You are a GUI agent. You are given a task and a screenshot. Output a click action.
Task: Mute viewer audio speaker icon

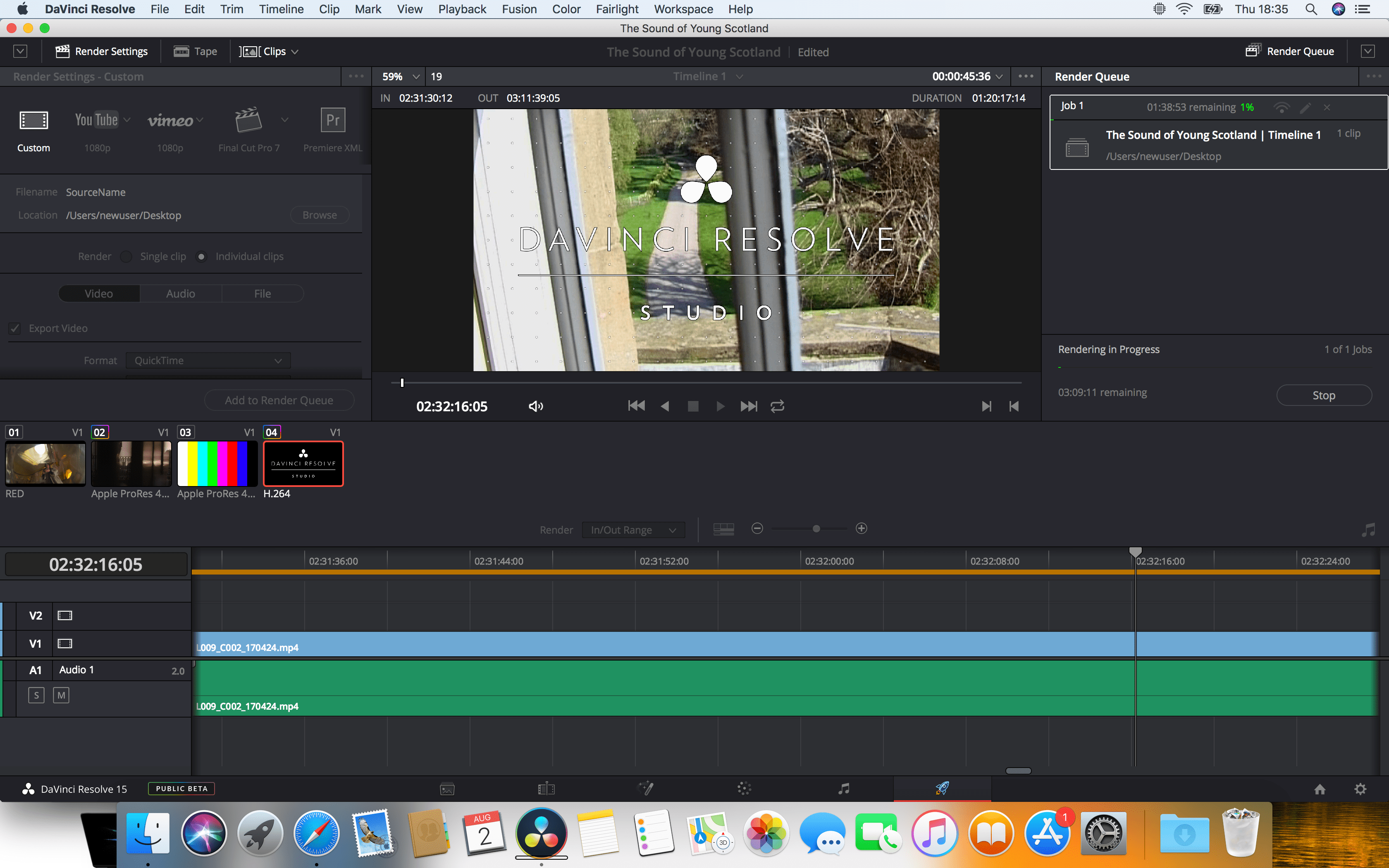535,406
